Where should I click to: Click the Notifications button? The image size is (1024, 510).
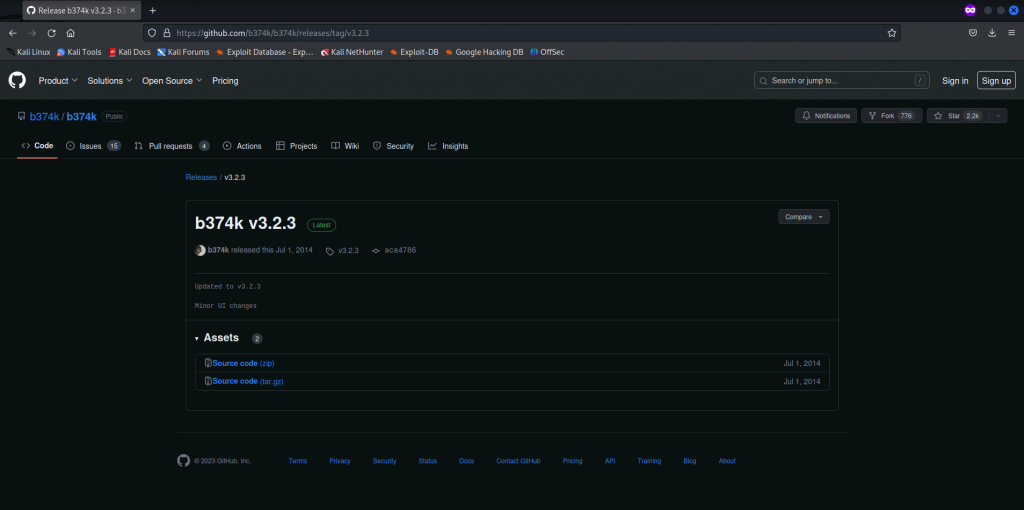pos(826,116)
